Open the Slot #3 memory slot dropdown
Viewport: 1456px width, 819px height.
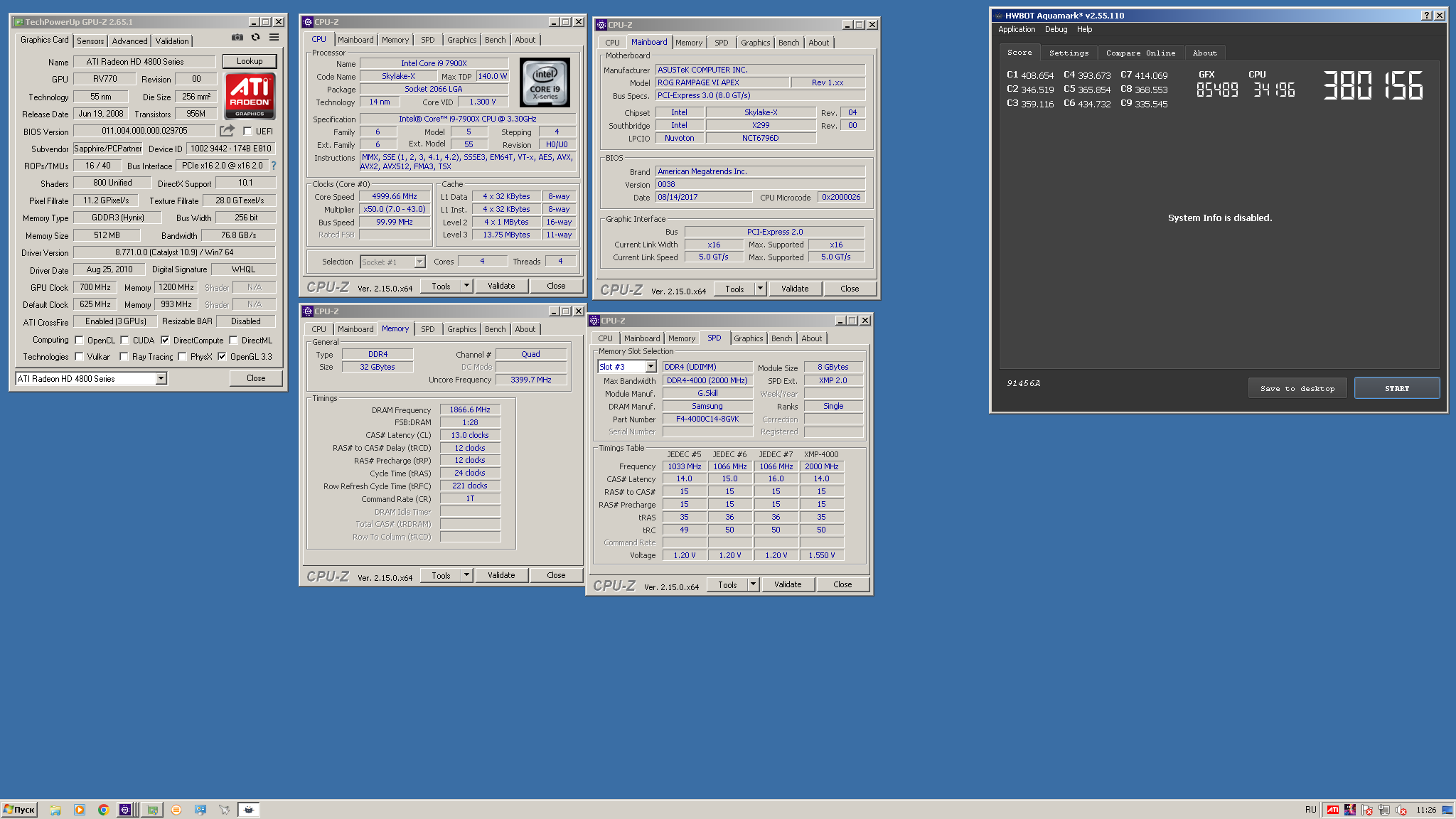coord(626,367)
